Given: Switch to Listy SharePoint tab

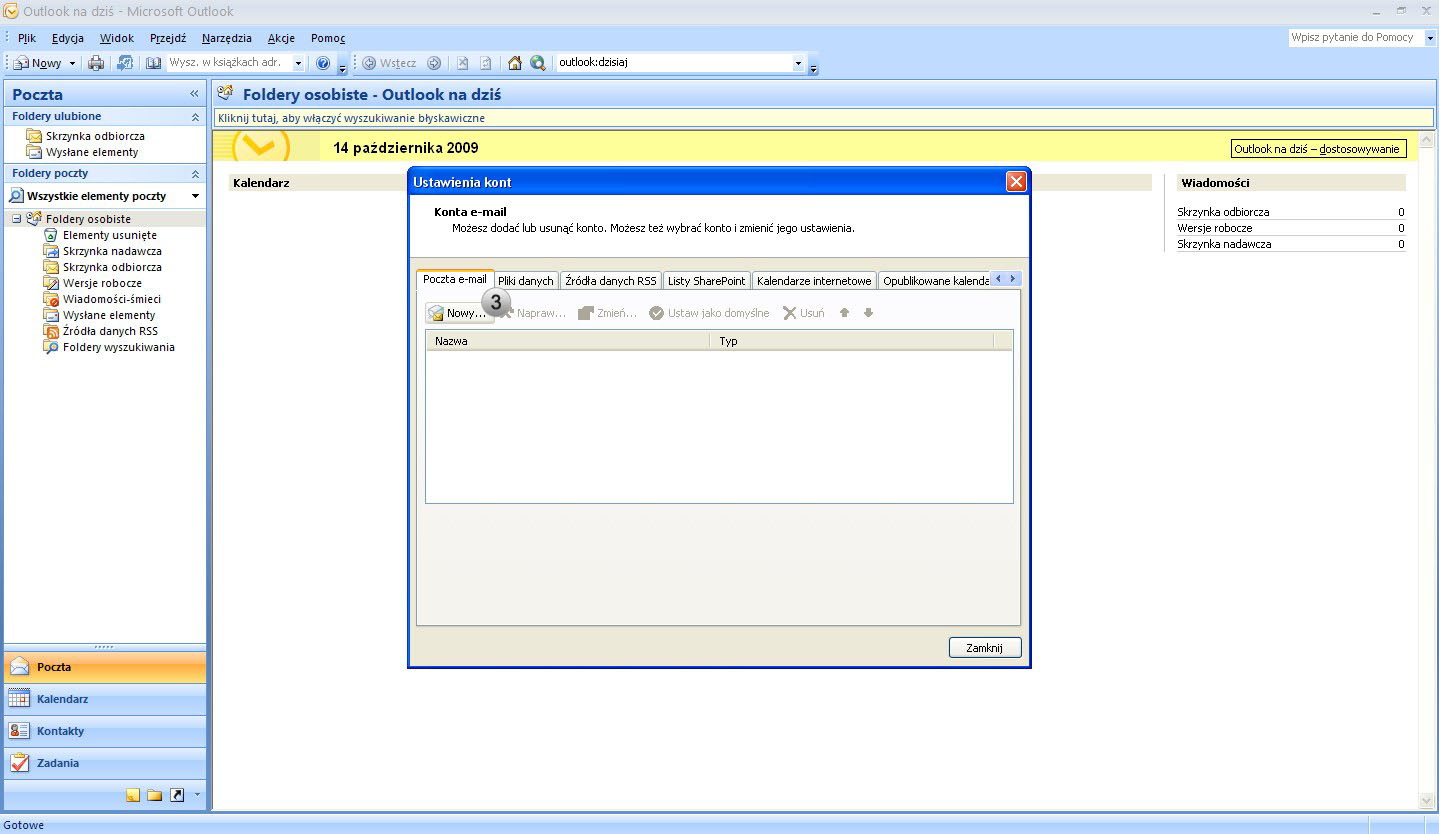Looking at the screenshot, I should (707, 281).
